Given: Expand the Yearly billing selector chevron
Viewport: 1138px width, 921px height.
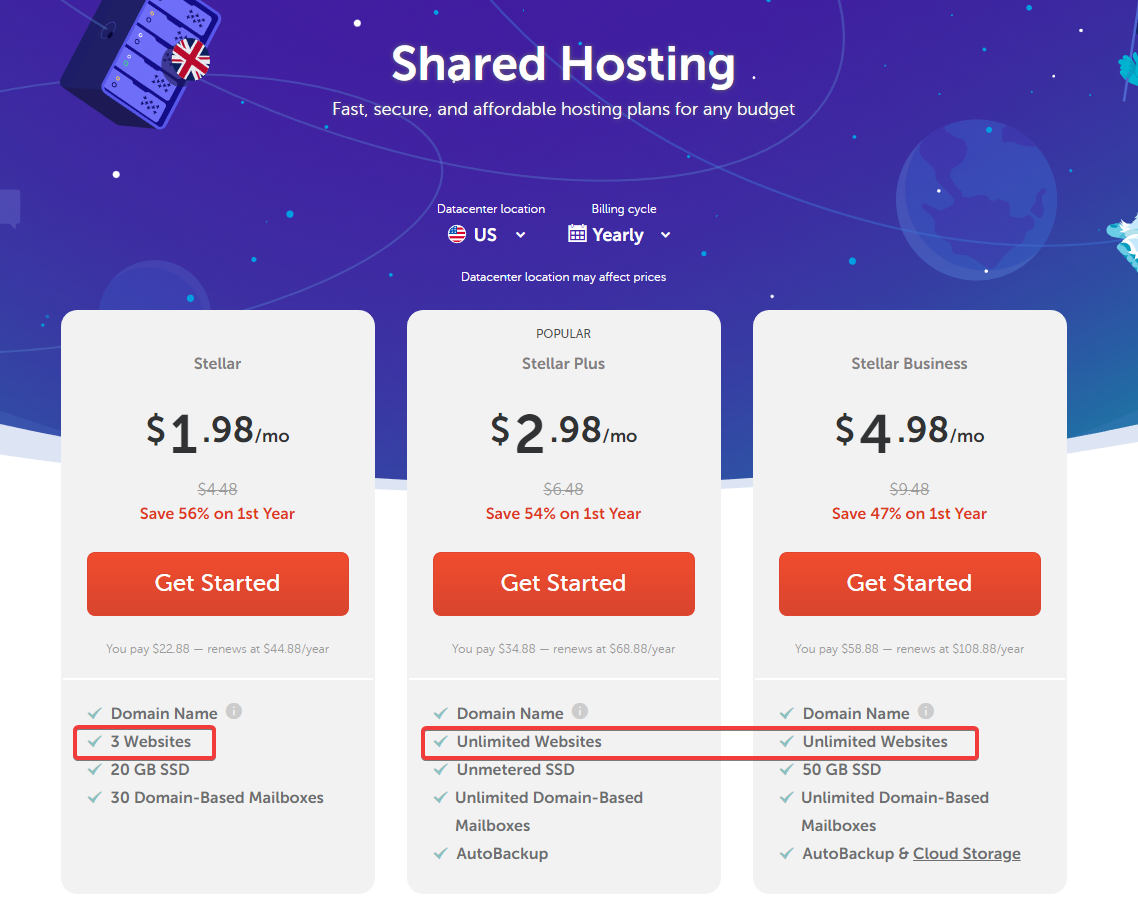Looking at the screenshot, I should (x=666, y=234).
